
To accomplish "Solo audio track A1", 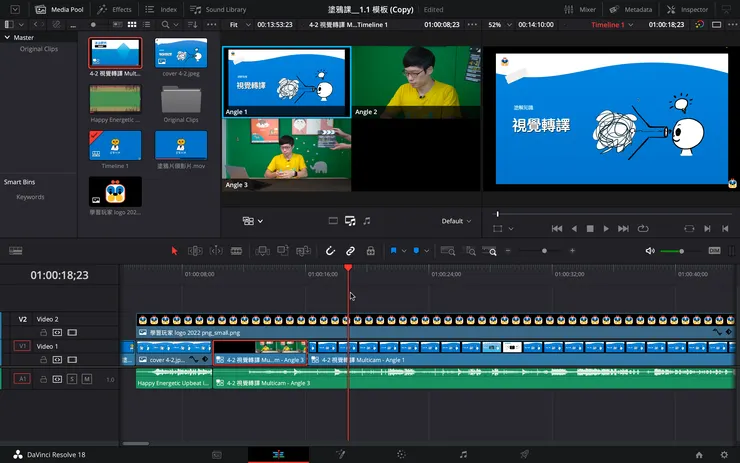I will (72, 379).
